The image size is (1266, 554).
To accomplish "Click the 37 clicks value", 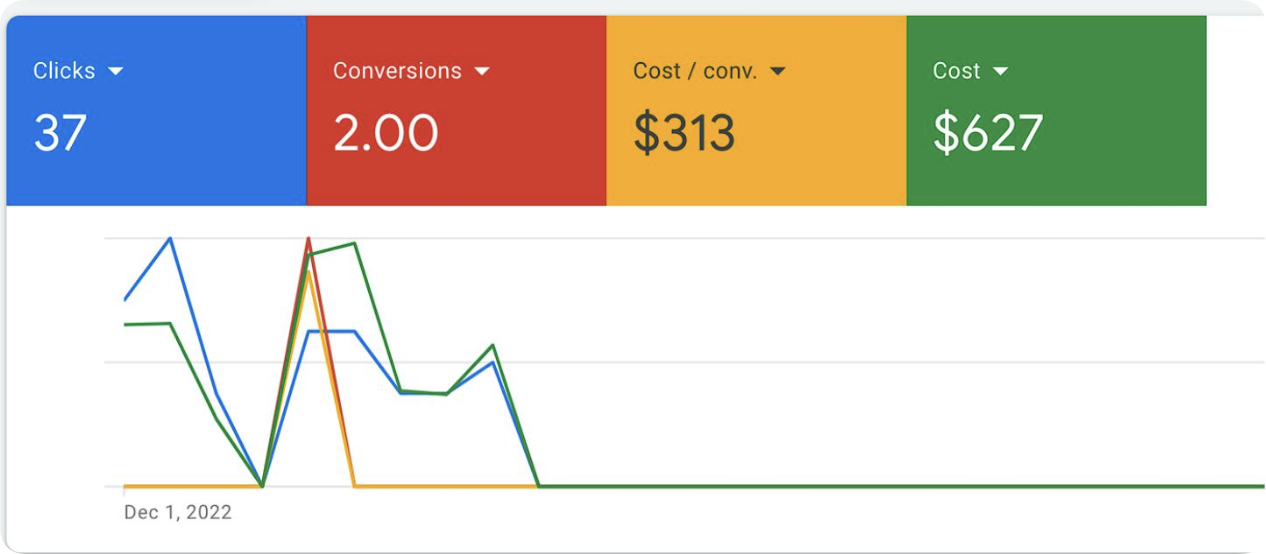I will point(60,133).
